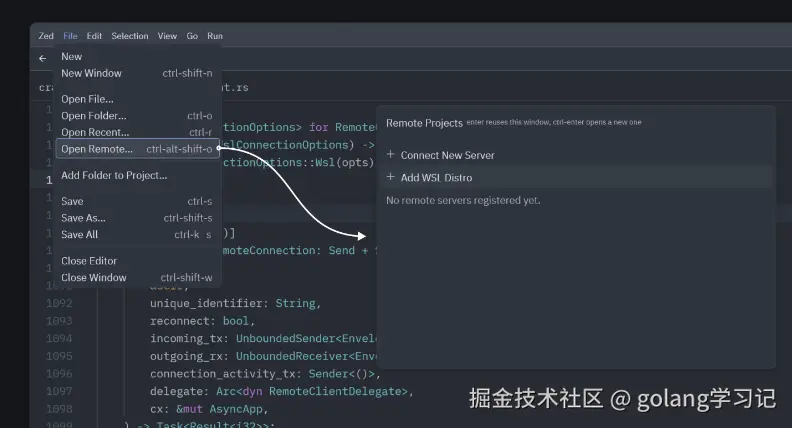This screenshot has width=792, height=428.
Task: Click 'cx: &mut AsyncApp' code line
Action: point(209,409)
